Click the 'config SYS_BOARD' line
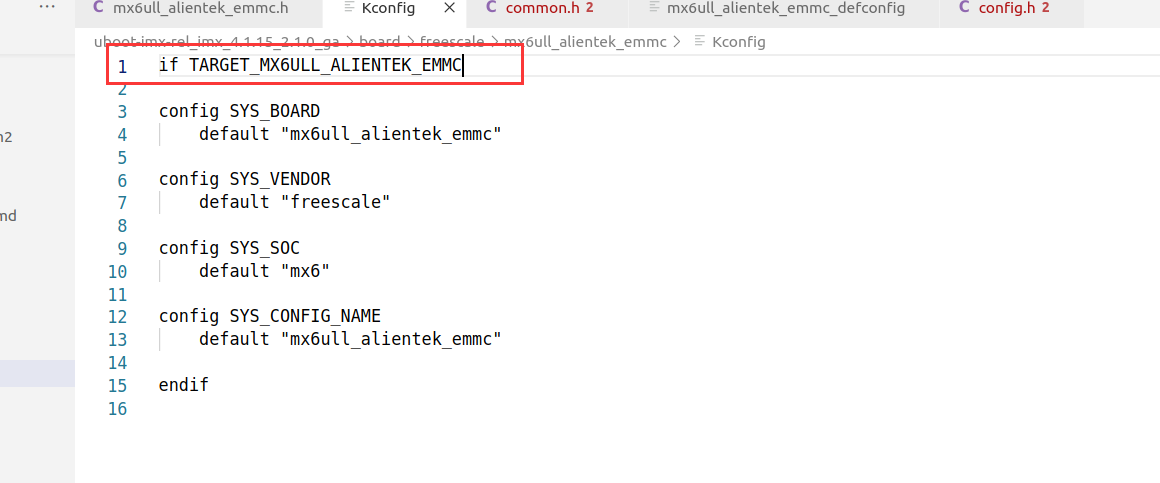The height and width of the screenshot is (483, 1160). click(x=239, y=112)
